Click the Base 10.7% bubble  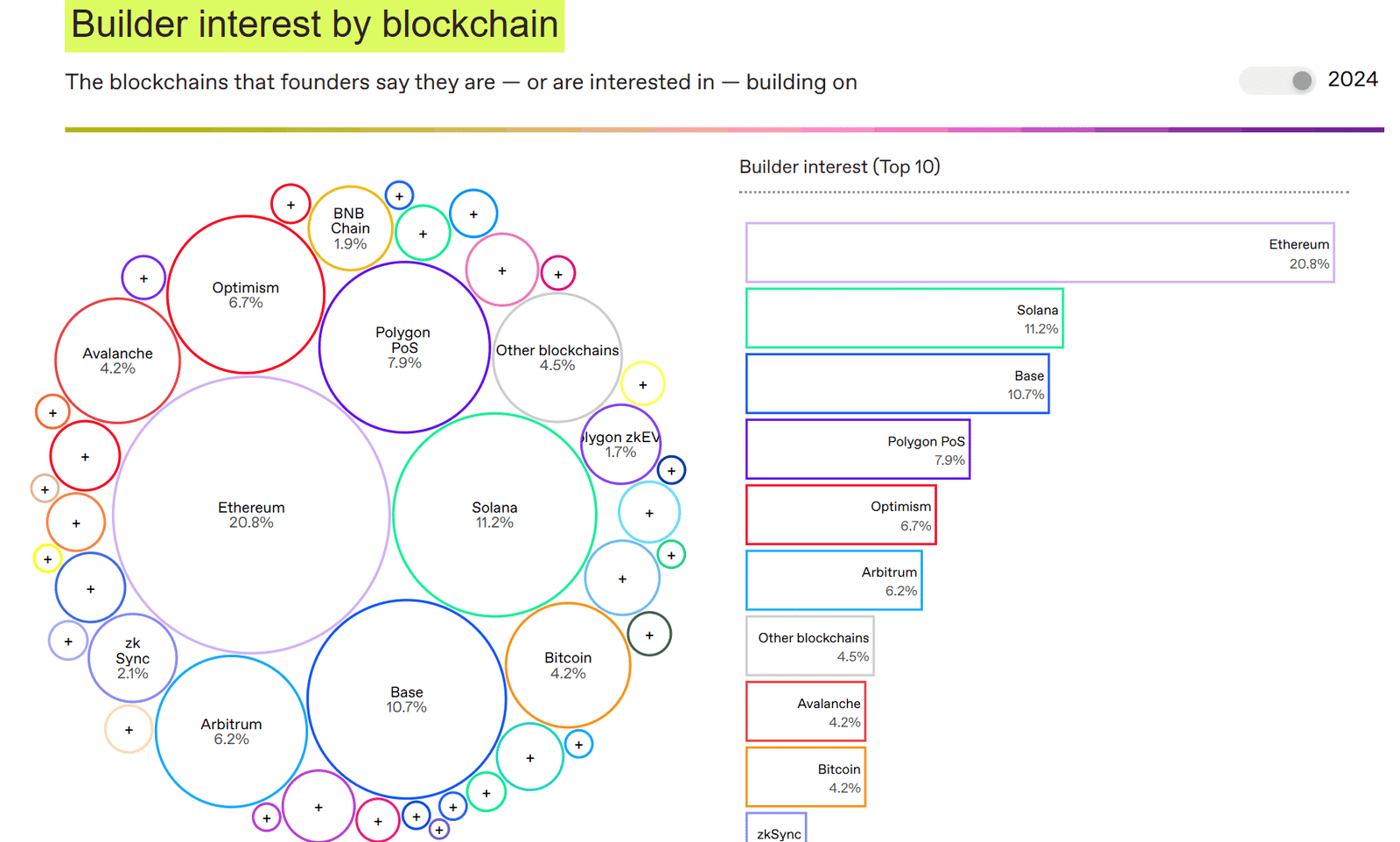point(407,699)
